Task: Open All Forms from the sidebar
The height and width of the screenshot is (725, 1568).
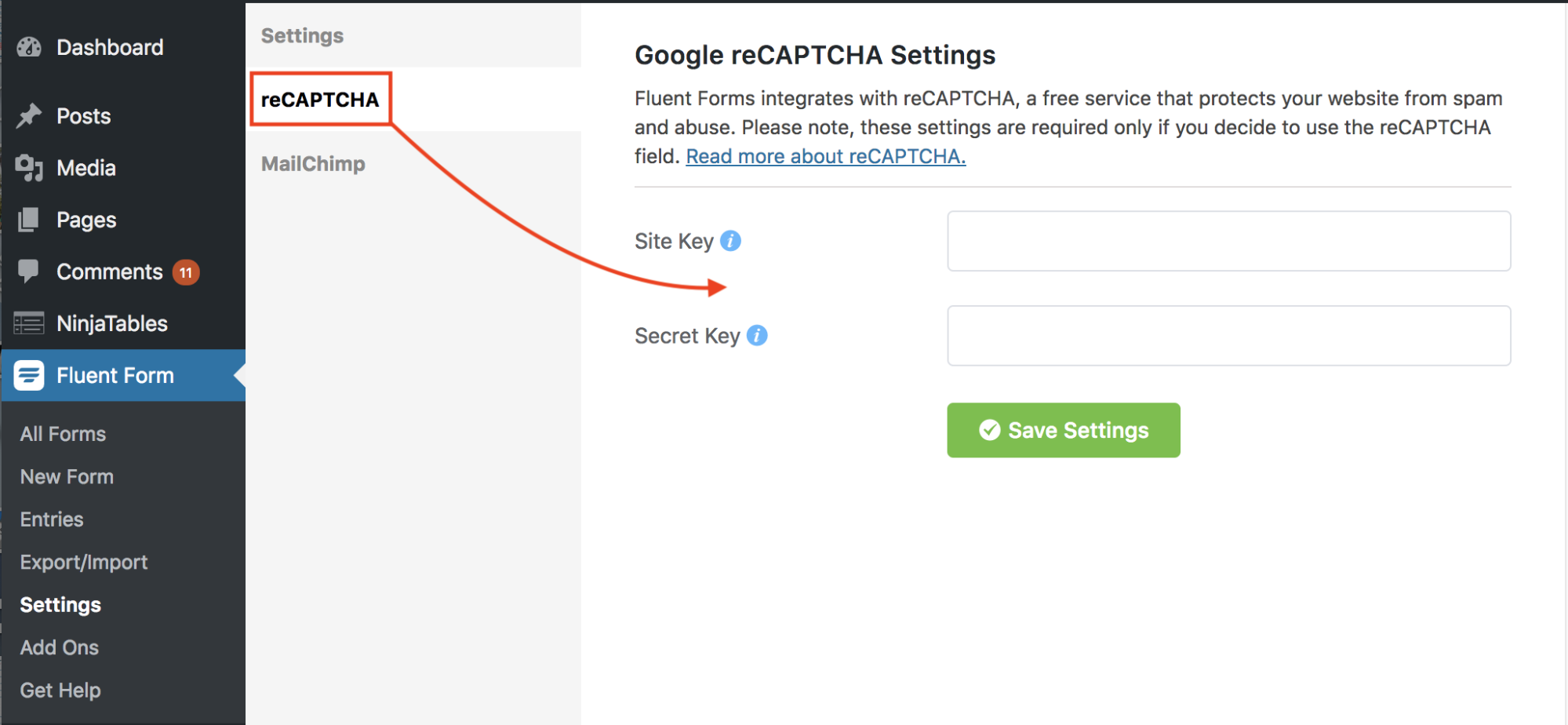Action: (62, 433)
